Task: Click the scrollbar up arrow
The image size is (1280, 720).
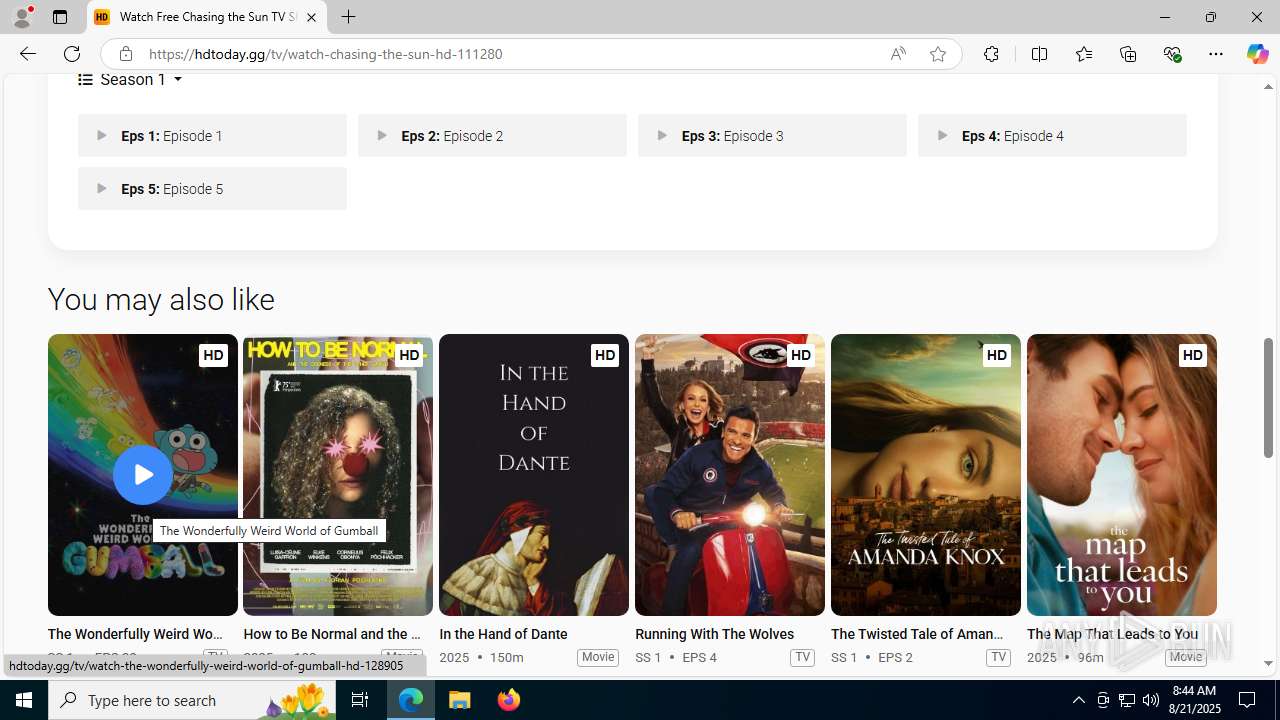Action: pyautogui.click(x=1268, y=87)
